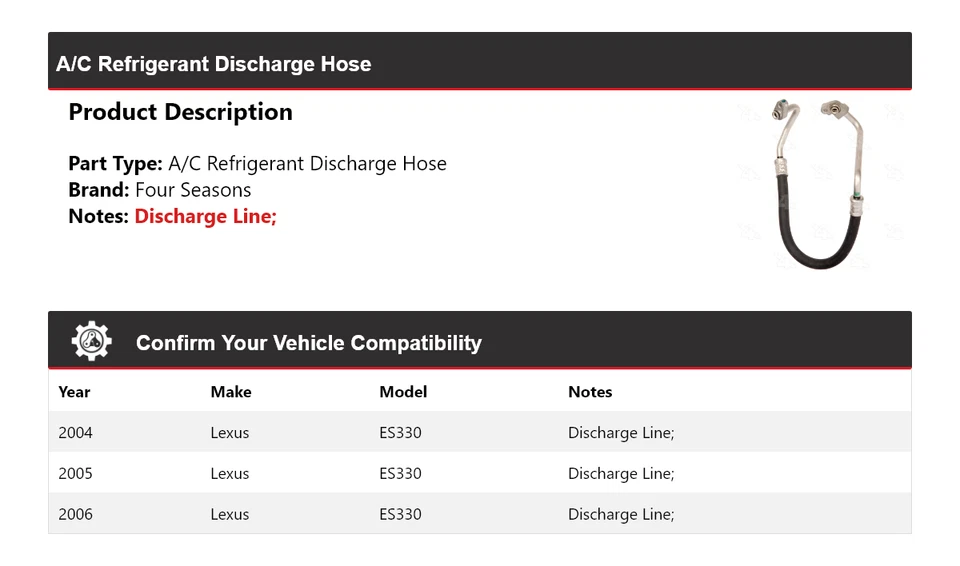Select the 2005 year cell
The width and height of the screenshot is (960, 566).
click(x=75, y=474)
